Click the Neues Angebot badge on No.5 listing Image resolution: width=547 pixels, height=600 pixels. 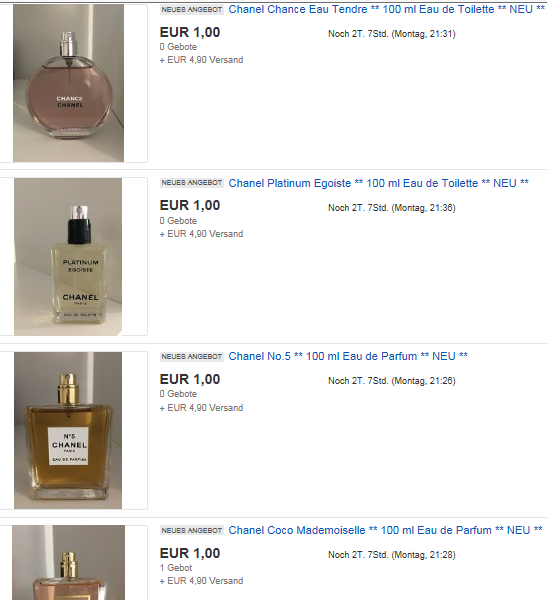tap(191, 357)
